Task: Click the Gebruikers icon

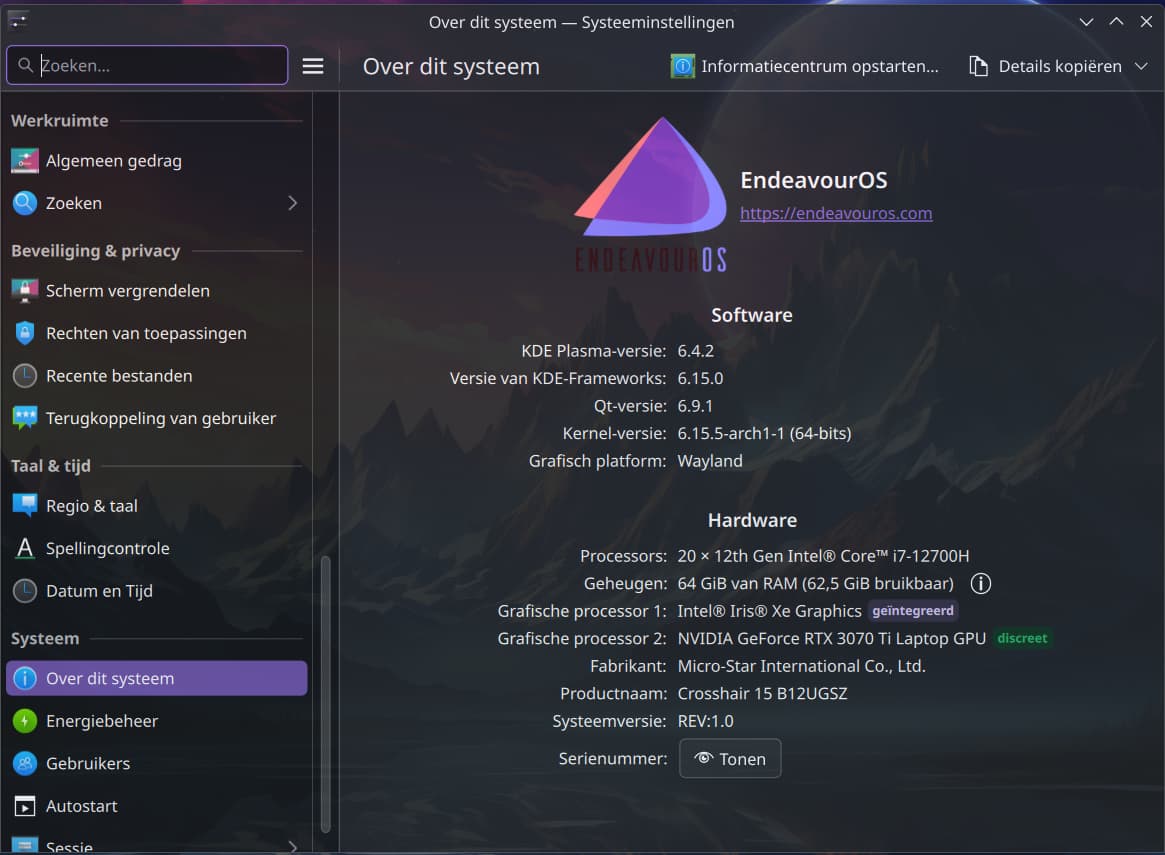Action: tap(25, 763)
